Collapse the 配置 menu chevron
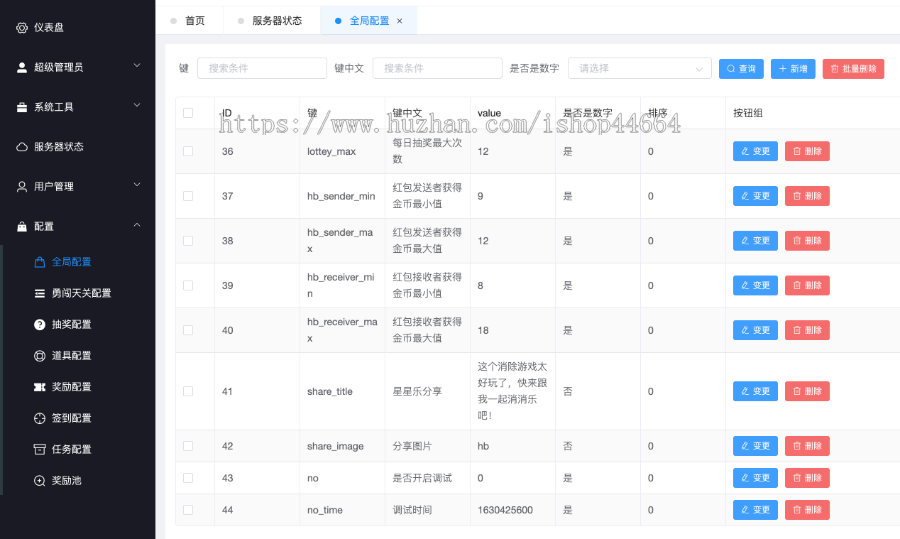The height and width of the screenshot is (539, 900). [137, 224]
